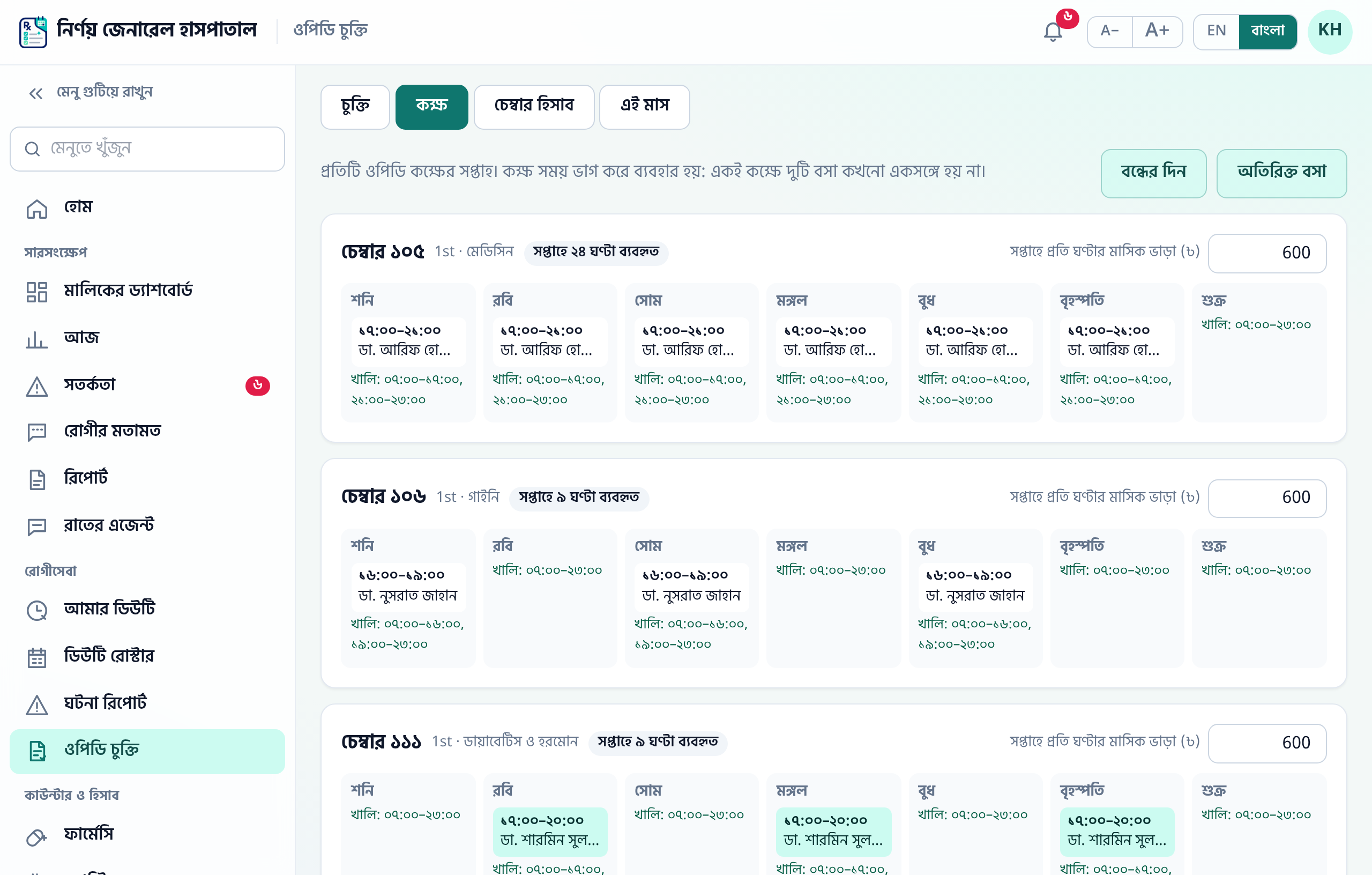Open রিপোর্ট in the sidebar

click(147, 478)
